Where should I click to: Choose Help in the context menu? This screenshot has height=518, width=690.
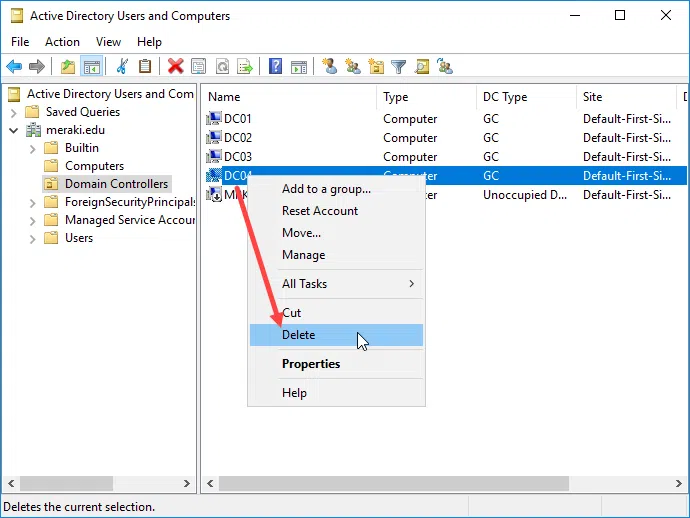point(336,393)
